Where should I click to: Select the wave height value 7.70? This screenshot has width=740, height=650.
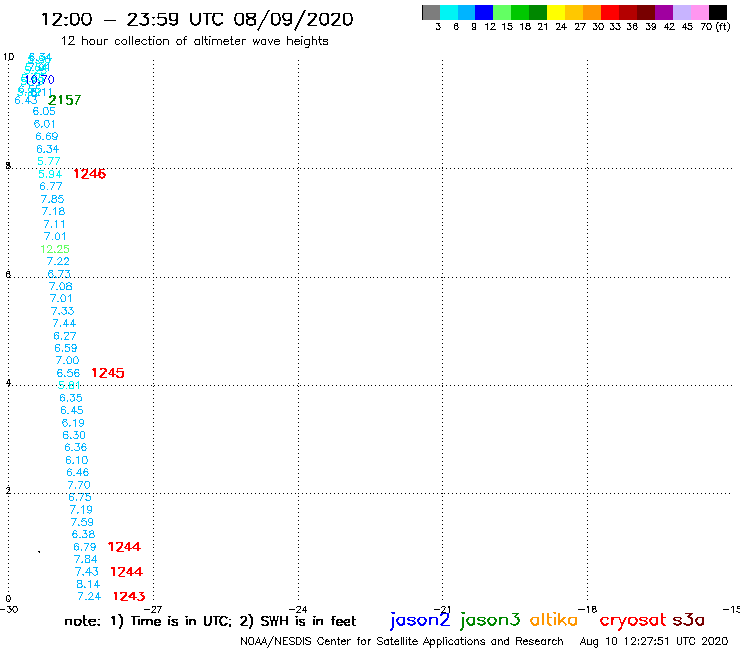tap(79, 485)
